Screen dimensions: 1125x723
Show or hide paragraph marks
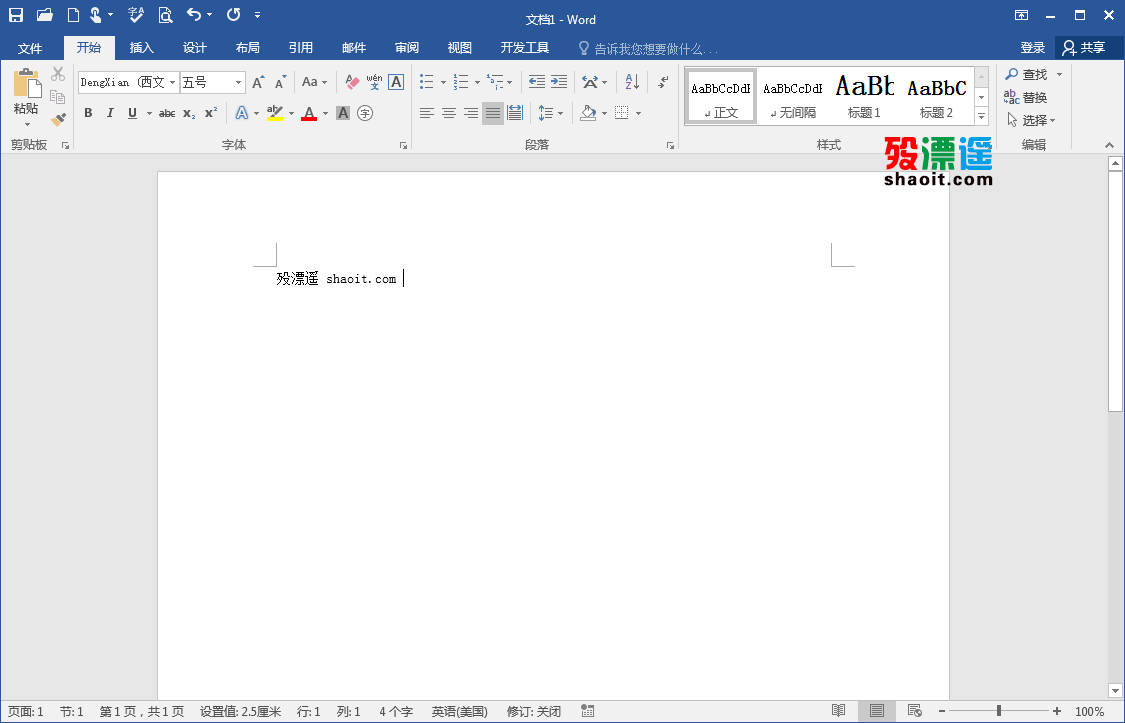tap(664, 82)
